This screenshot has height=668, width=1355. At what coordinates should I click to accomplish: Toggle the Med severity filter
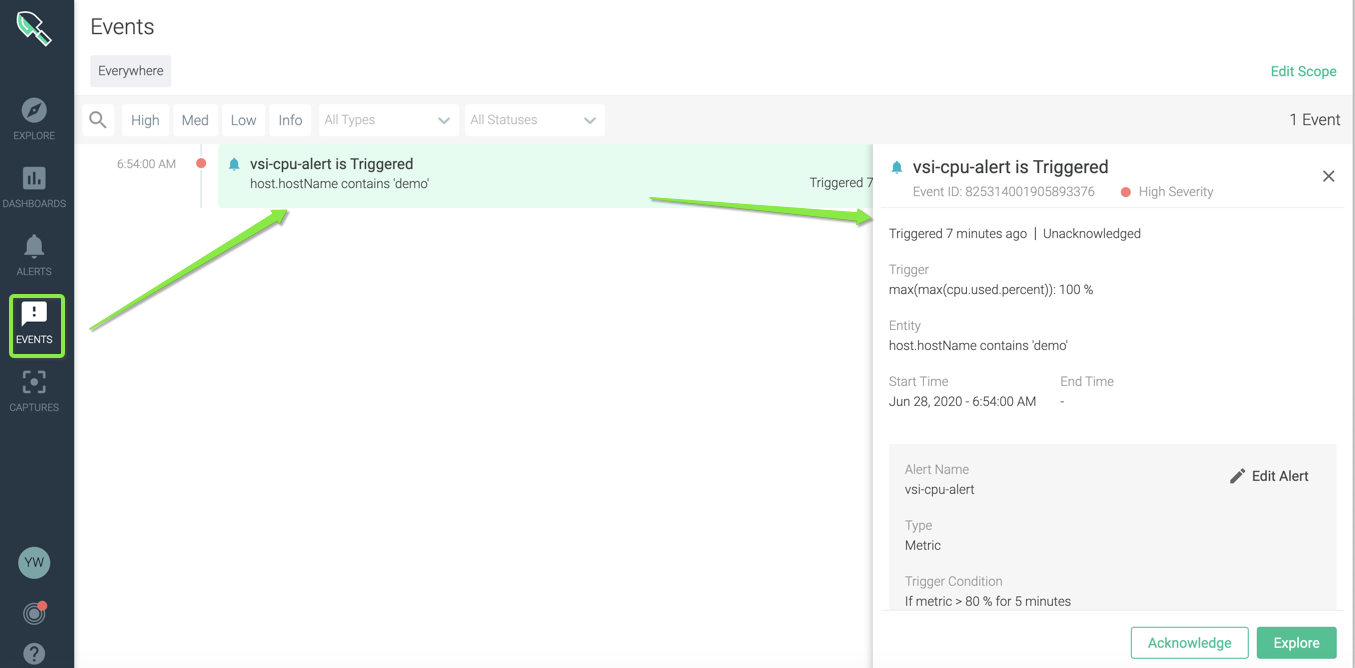tap(195, 120)
